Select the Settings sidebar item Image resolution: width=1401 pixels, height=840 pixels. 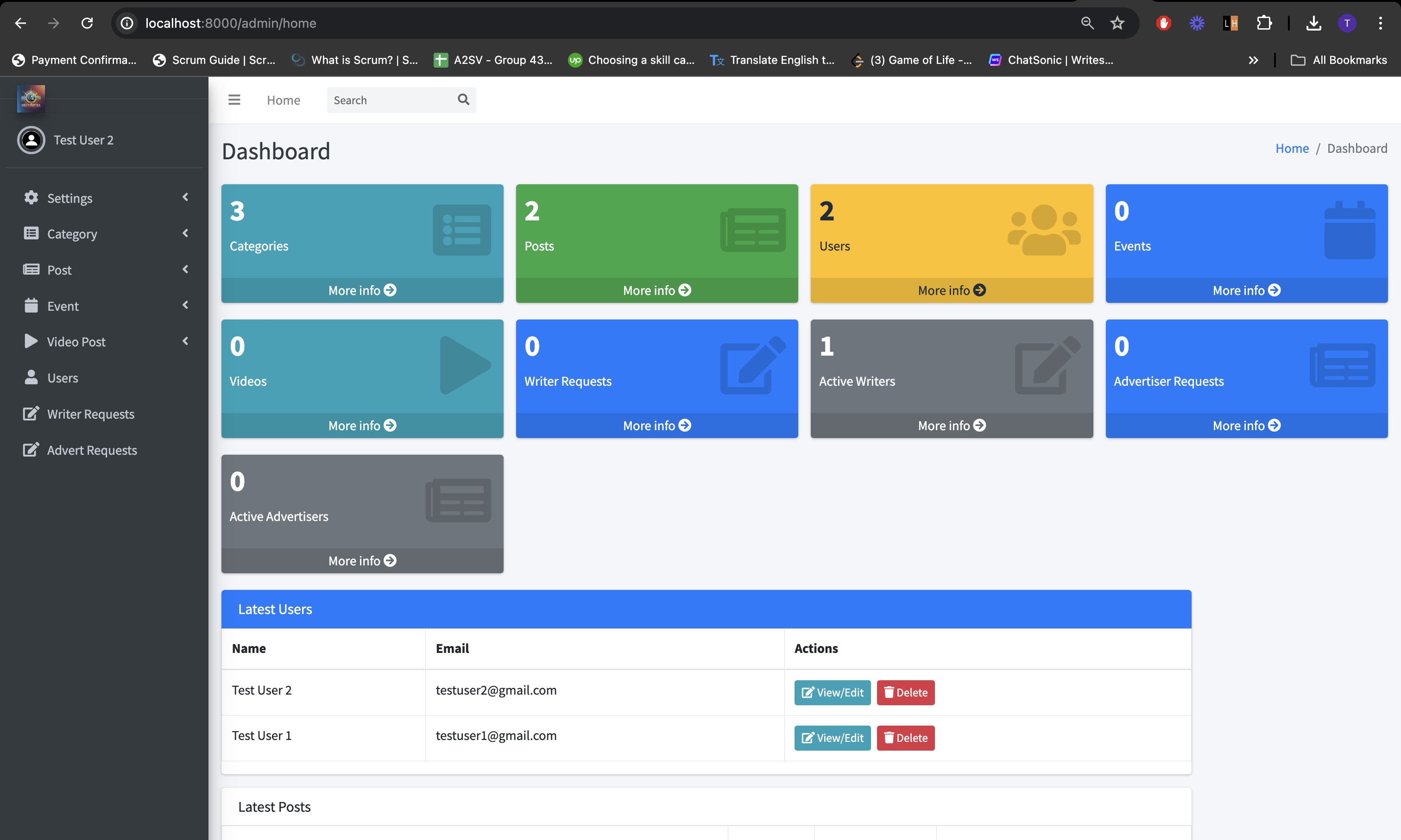point(104,198)
